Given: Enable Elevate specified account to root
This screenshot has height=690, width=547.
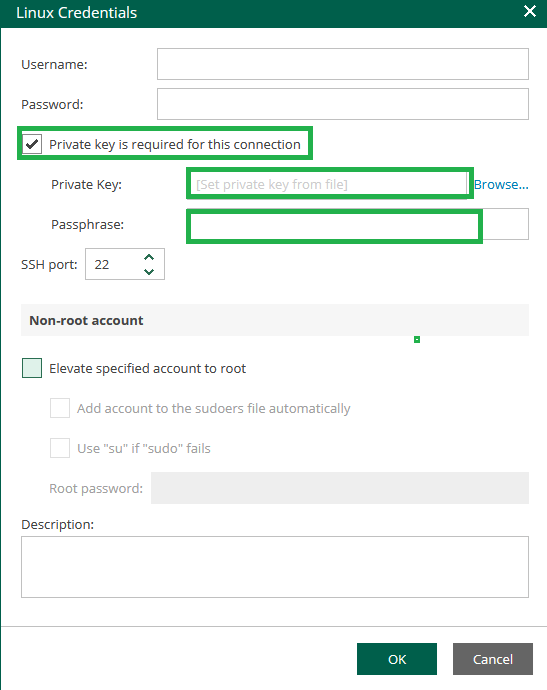Looking at the screenshot, I should tap(32, 368).
